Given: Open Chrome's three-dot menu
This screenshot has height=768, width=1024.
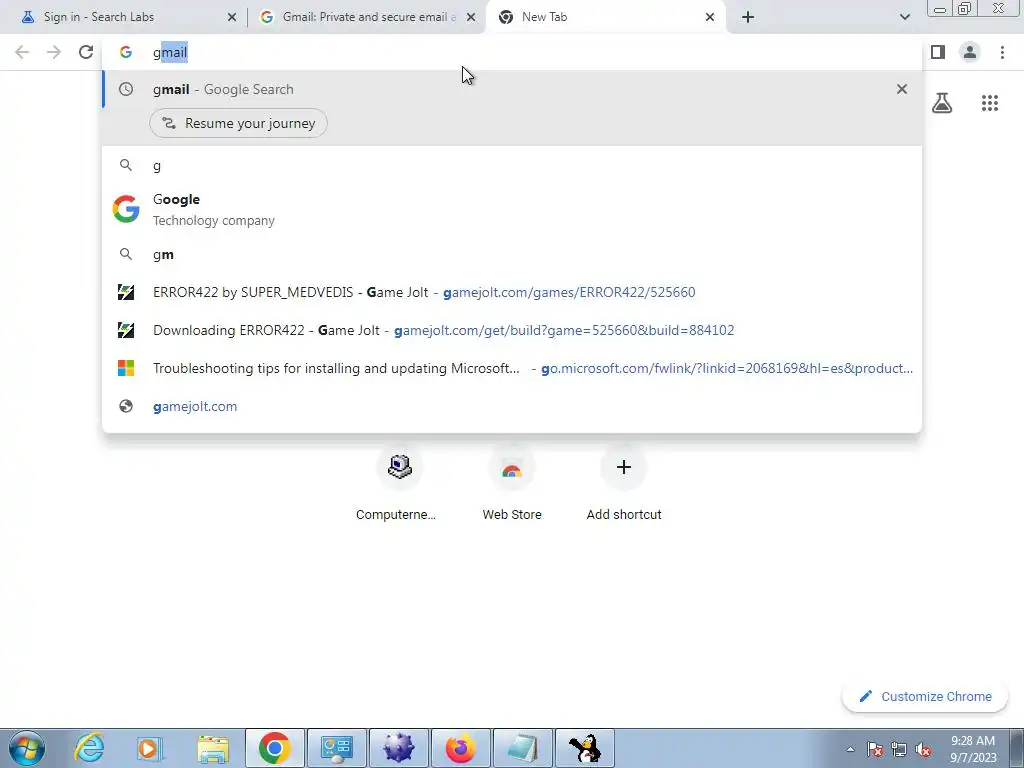Looking at the screenshot, I should [x=1002, y=52].
